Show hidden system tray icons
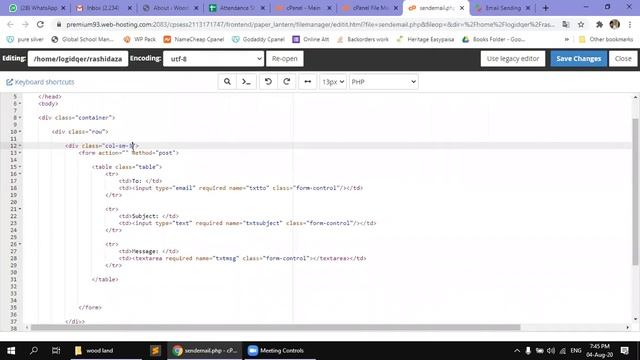640x360 pixels. pos(517,351)
